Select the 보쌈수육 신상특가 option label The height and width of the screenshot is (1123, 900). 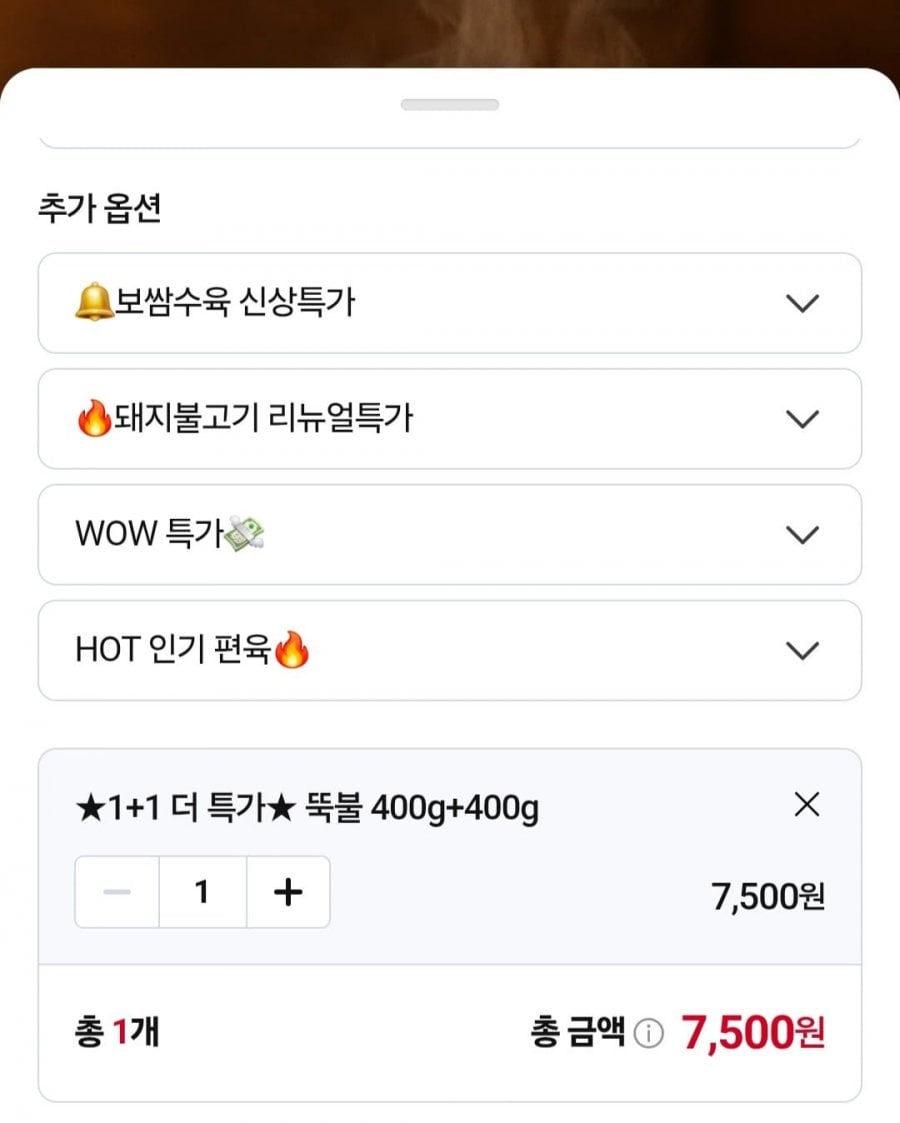(x=235, y=302)
